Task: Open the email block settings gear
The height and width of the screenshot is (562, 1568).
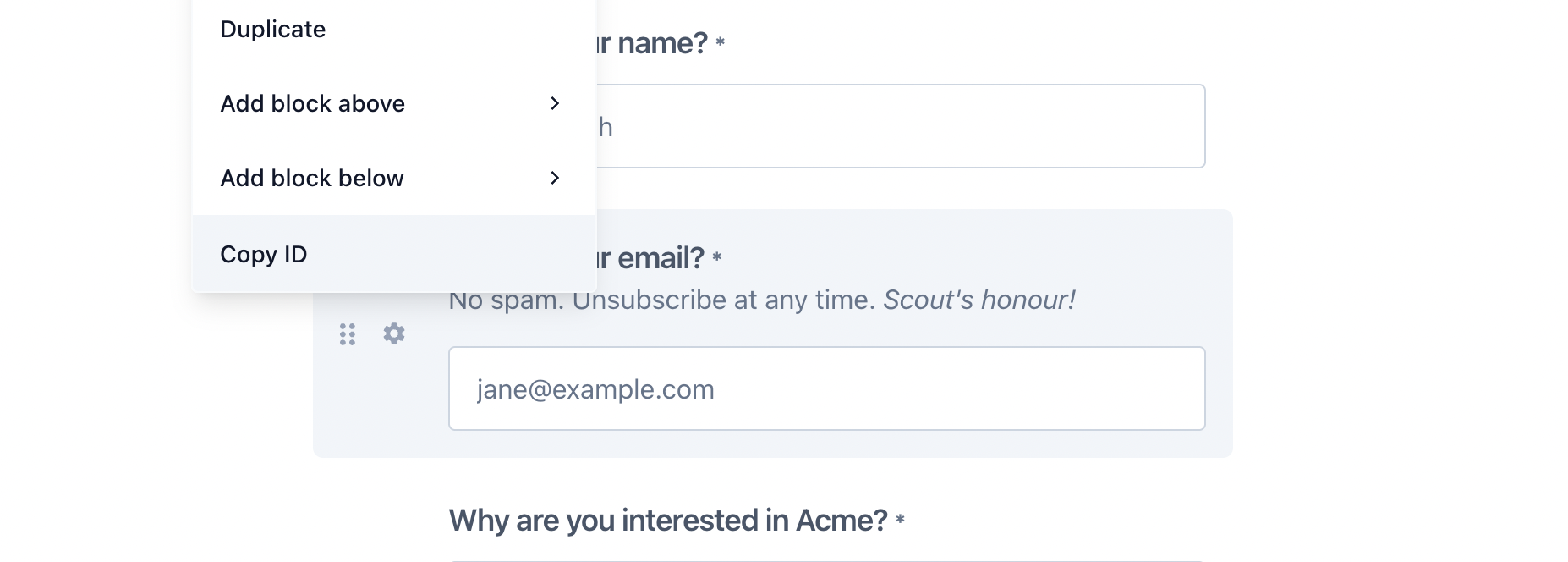Action: click(x=394, y=333)
